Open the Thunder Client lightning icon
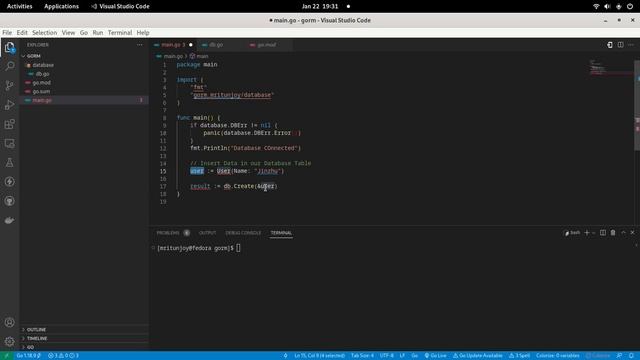 pyautogui.click(x=9, y=182)
